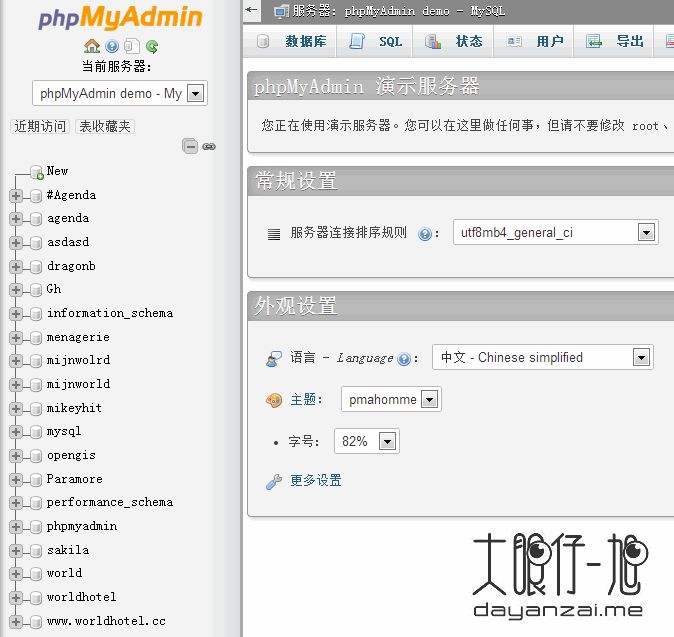Open the phpMyAdmin documentation help icon
The width and height of the screenshot is (674, 637).
pos(112,46)
